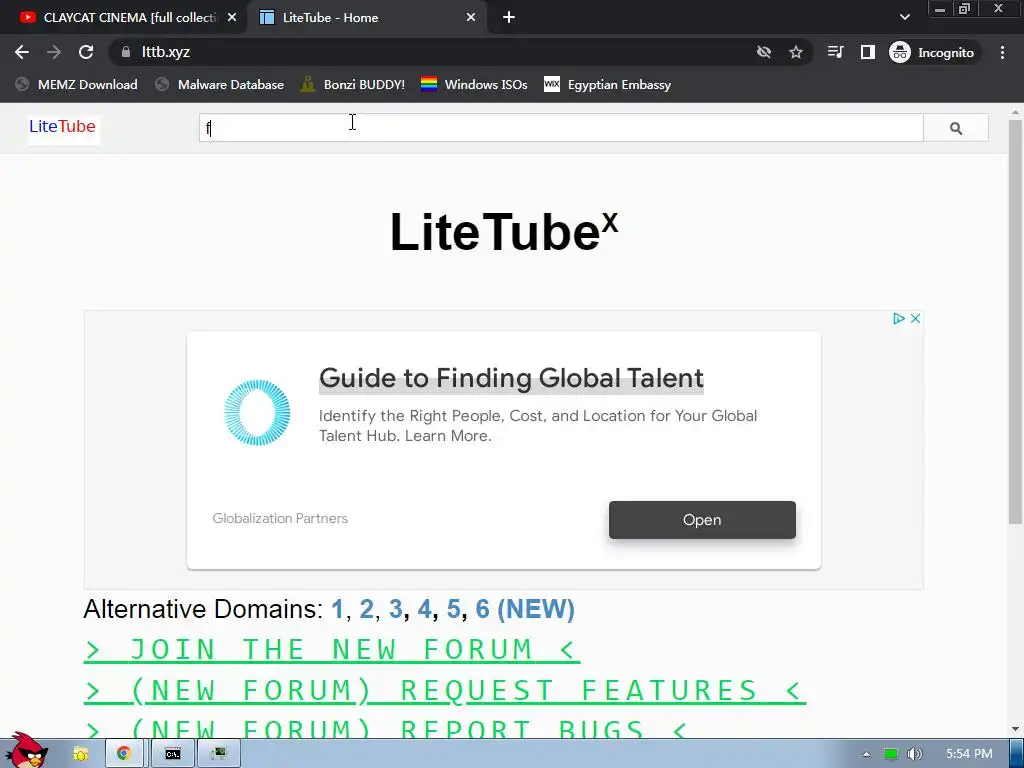Click the large LiteTube X heading
This screenshot has height=768, width=1024.
pyautogui.click(x=504, y=231)
